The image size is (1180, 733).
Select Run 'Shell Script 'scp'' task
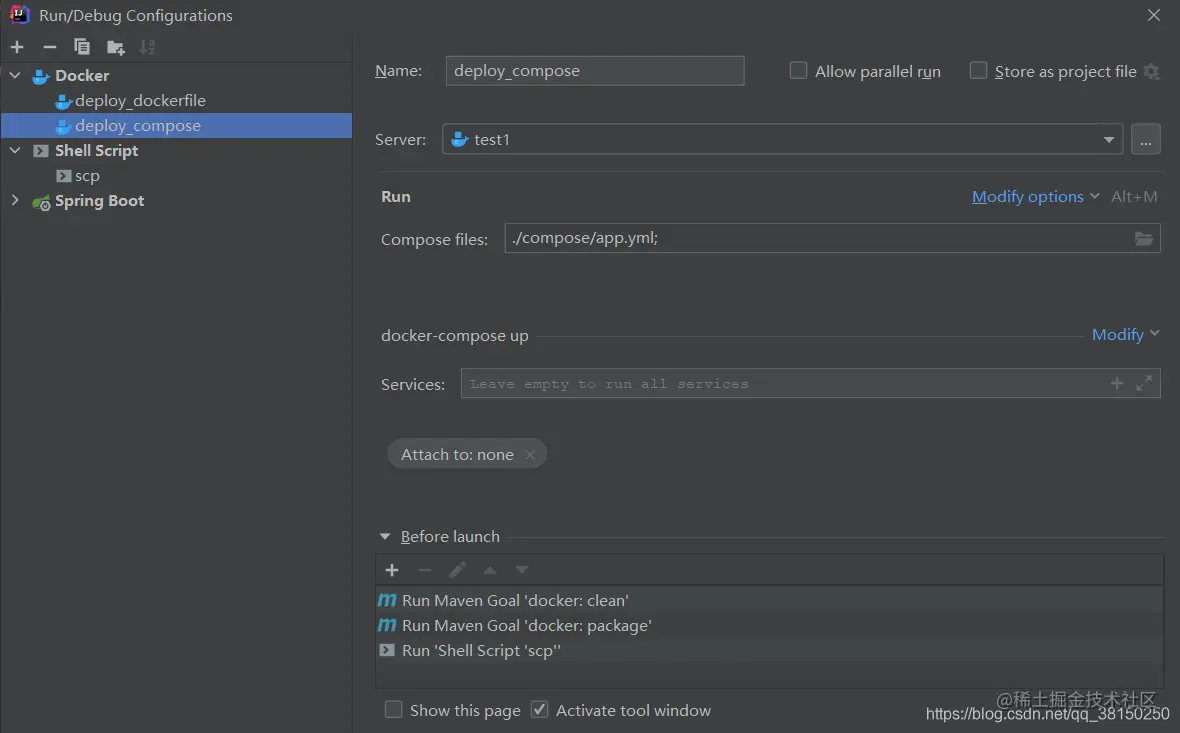coord(769,650)
